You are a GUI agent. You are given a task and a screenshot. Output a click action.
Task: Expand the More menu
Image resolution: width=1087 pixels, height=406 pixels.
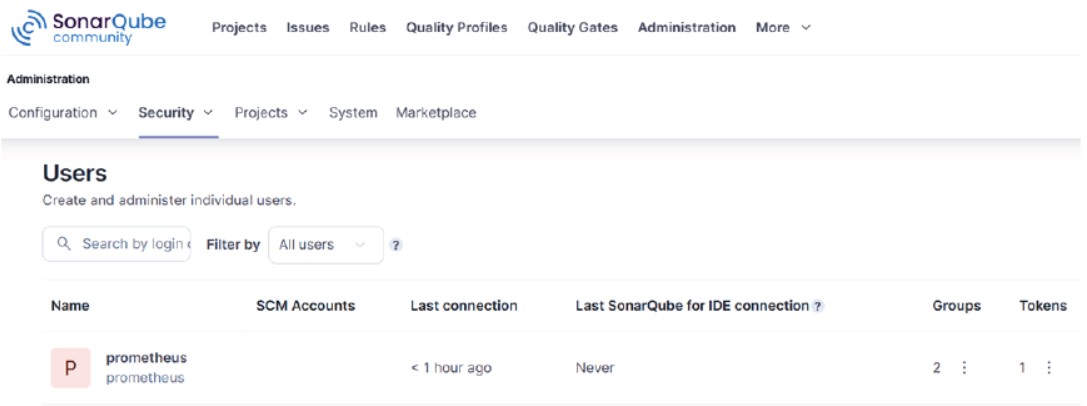[783, 28]
